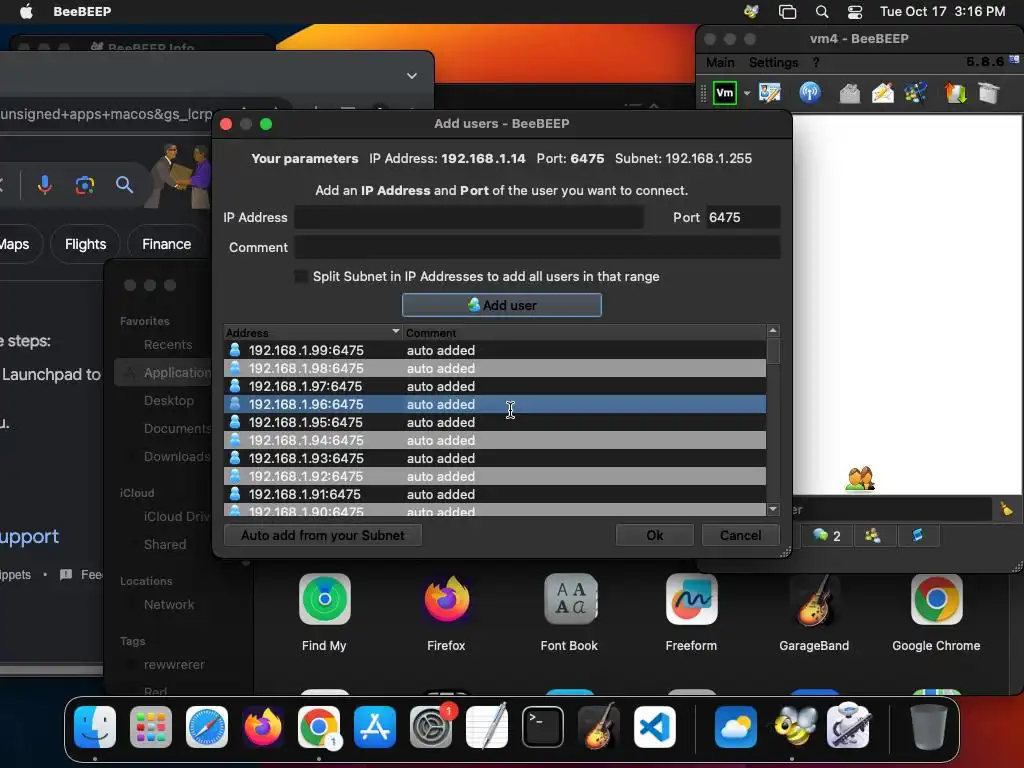Click the magnifier search icon in browser
The height and width of the screenshot is (768, 1024).
[124, 185]
